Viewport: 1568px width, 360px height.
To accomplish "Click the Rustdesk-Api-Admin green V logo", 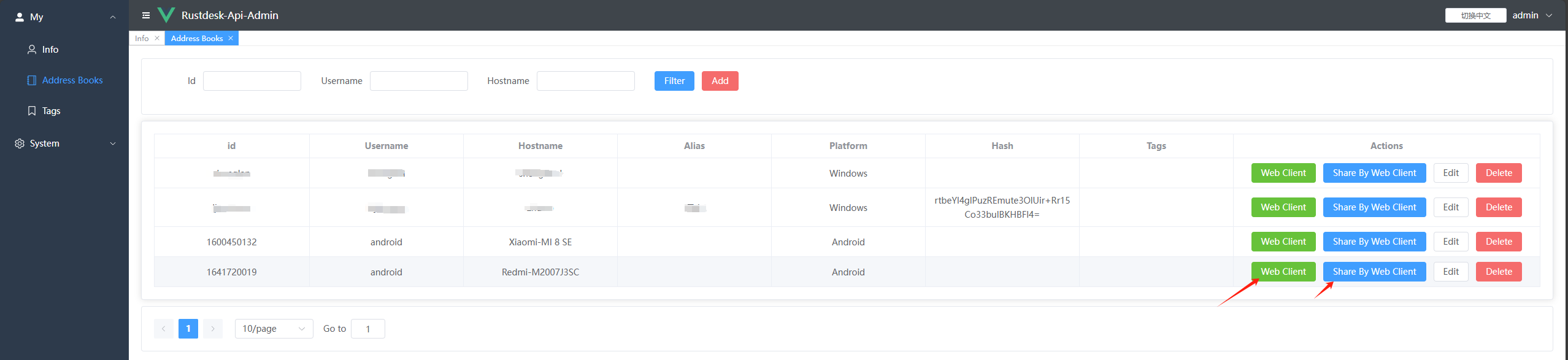I will pos(166,15).
